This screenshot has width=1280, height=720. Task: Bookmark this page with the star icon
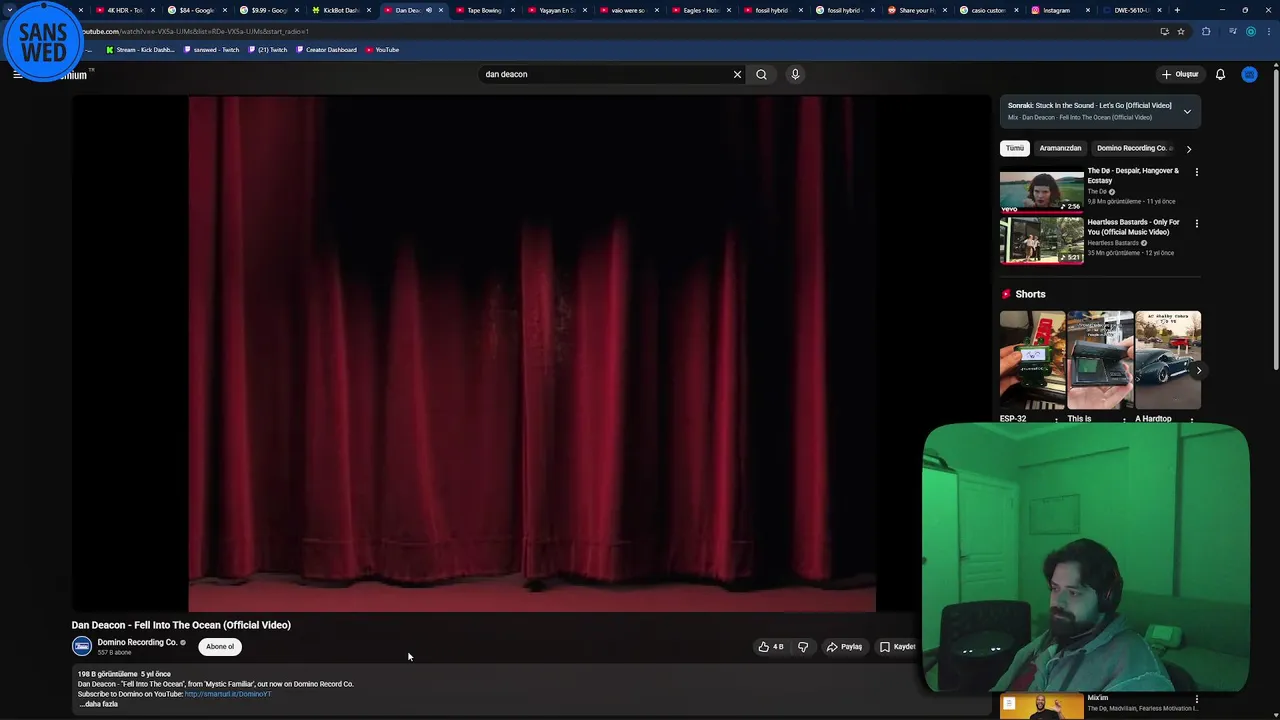click(1181, 31)
